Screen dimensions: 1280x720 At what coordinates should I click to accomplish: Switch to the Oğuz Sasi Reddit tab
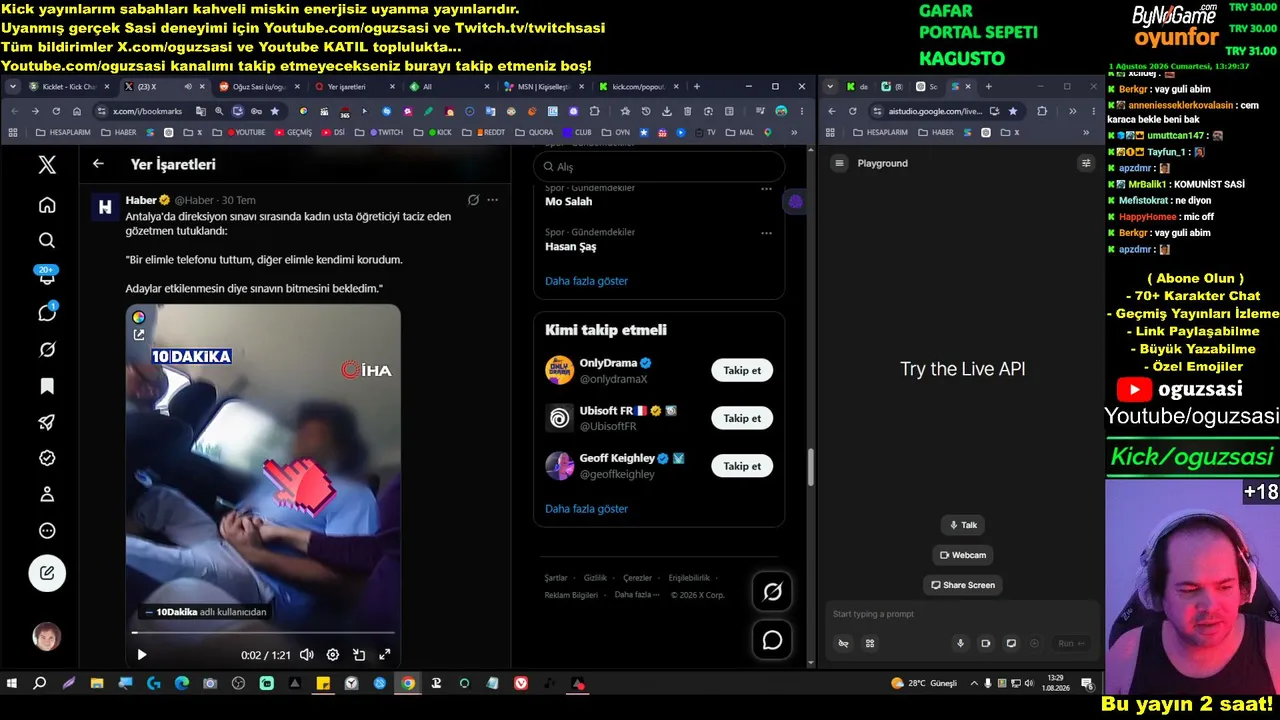coord(258,87)
